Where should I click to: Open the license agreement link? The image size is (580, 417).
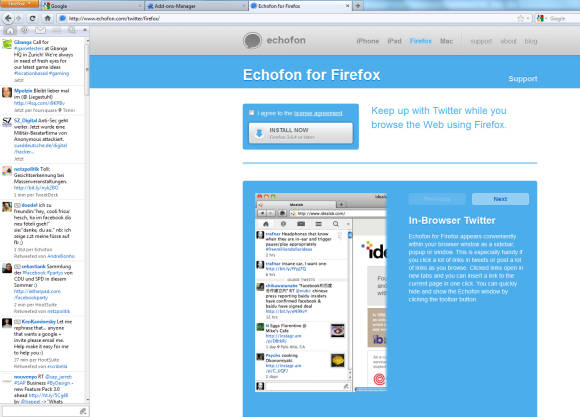(x=318, y=113)
